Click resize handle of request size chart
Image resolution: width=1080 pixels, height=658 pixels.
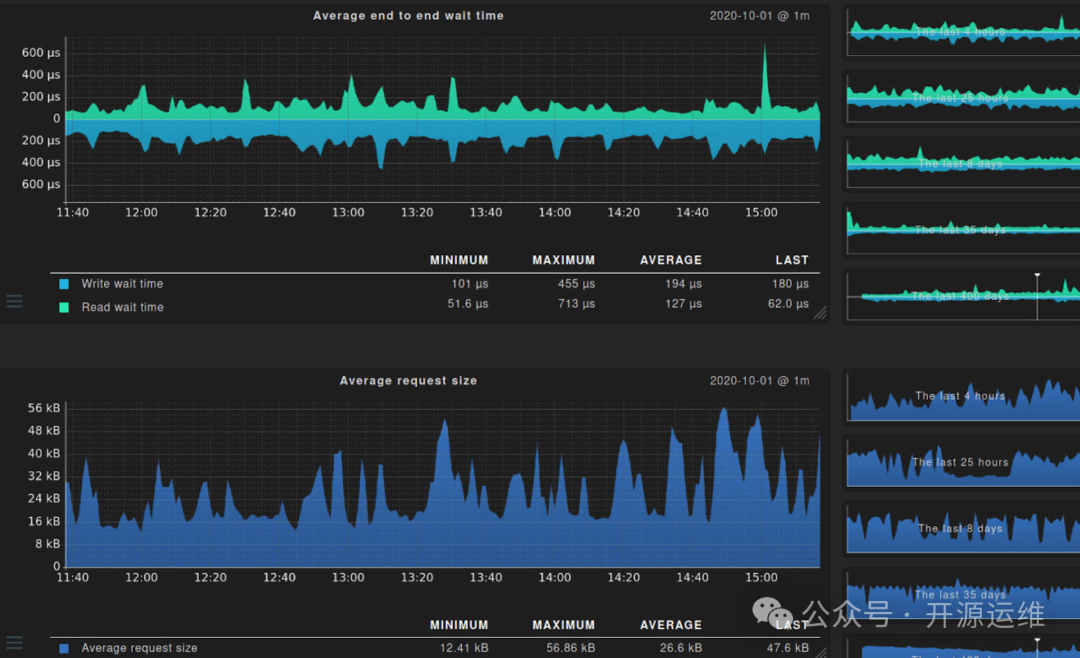[x=820, y=652]
